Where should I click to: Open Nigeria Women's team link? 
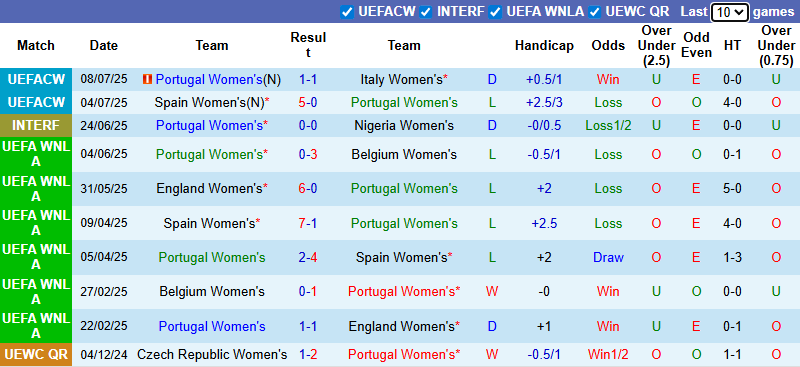click(404, 126)
